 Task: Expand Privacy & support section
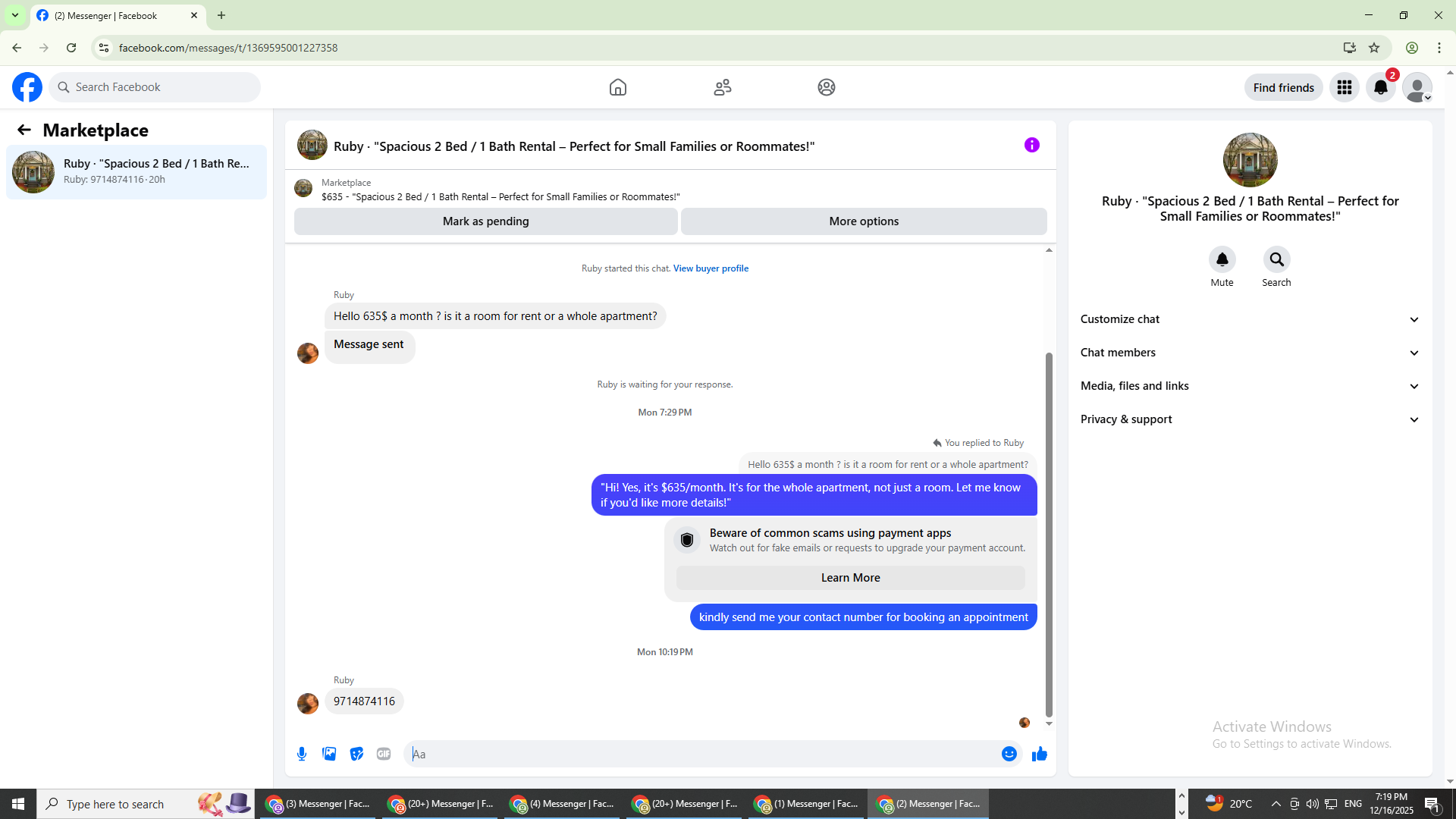click(1250, 419)
